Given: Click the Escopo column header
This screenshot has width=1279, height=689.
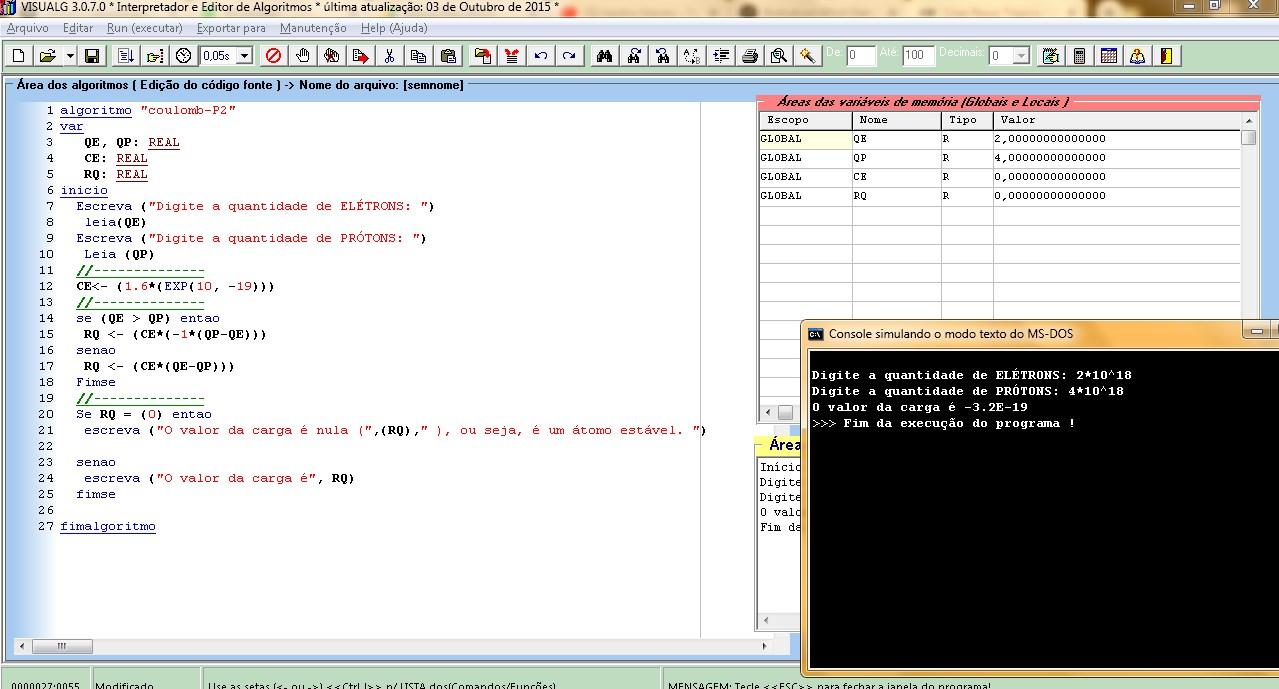Looking at the screenshot, I should click(x=806, y=120).
